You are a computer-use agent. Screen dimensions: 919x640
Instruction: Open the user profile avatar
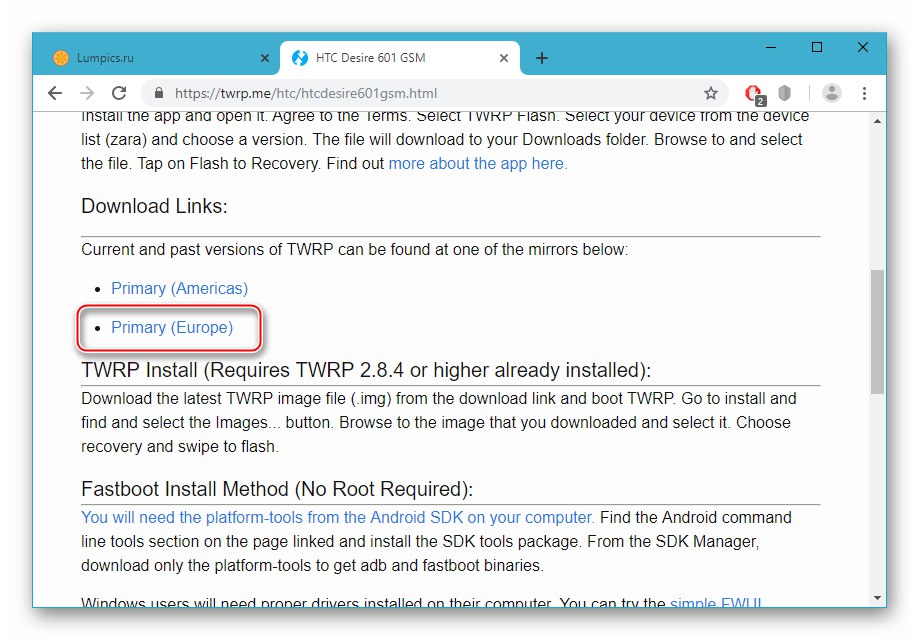pyautogui.click(x=831, y=93)
